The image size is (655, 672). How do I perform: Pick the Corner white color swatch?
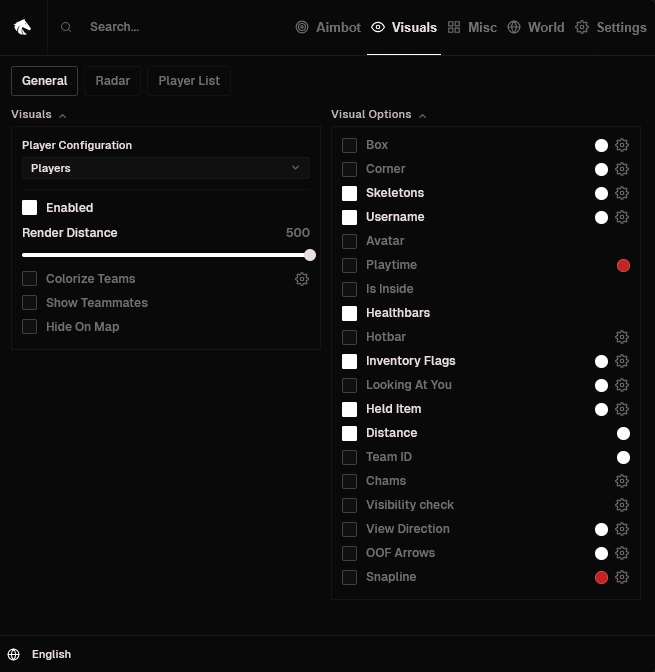point(601,169)
